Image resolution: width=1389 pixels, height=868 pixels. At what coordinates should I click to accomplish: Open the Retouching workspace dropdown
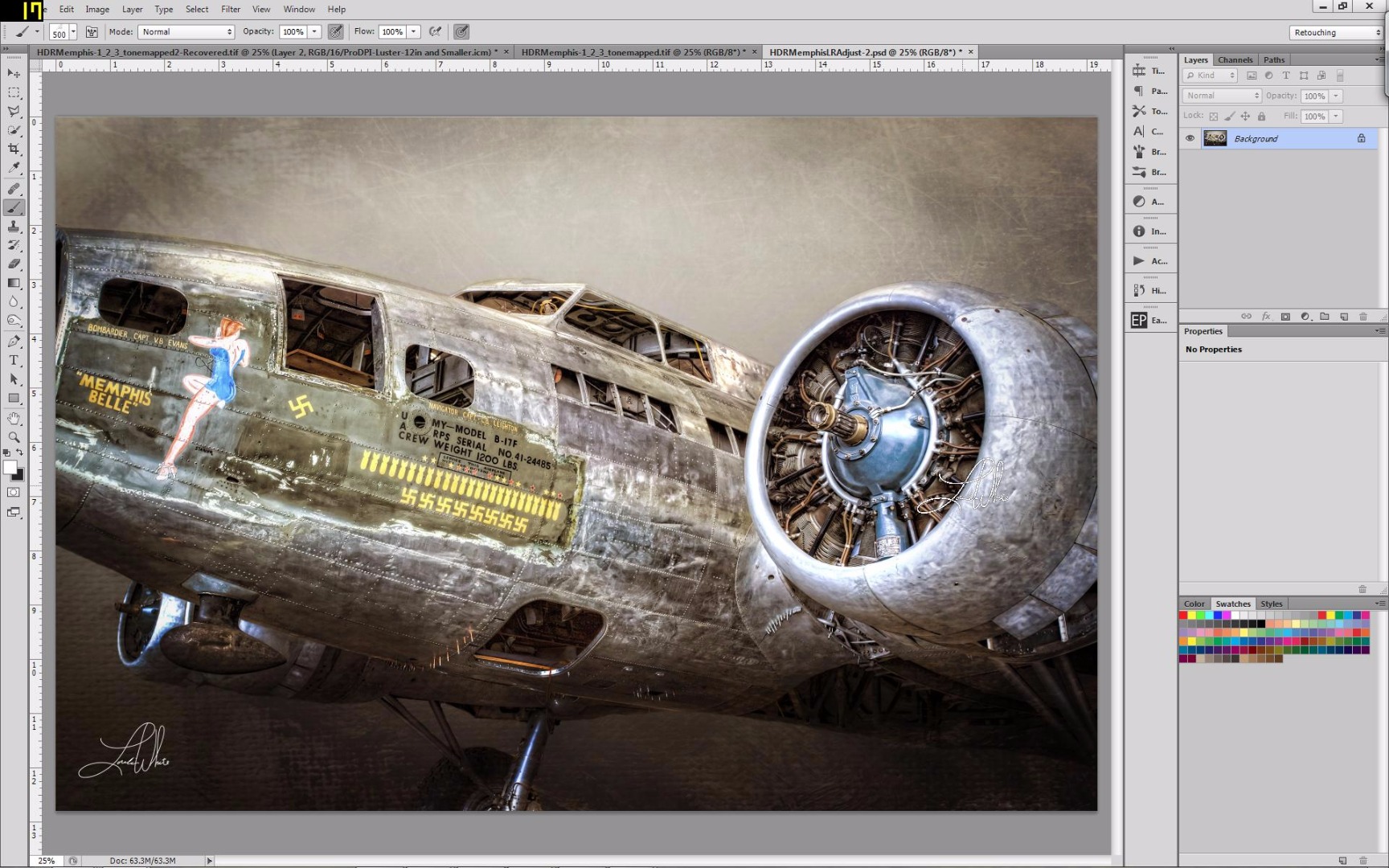pyautogui.click(x=1335, y=32)
